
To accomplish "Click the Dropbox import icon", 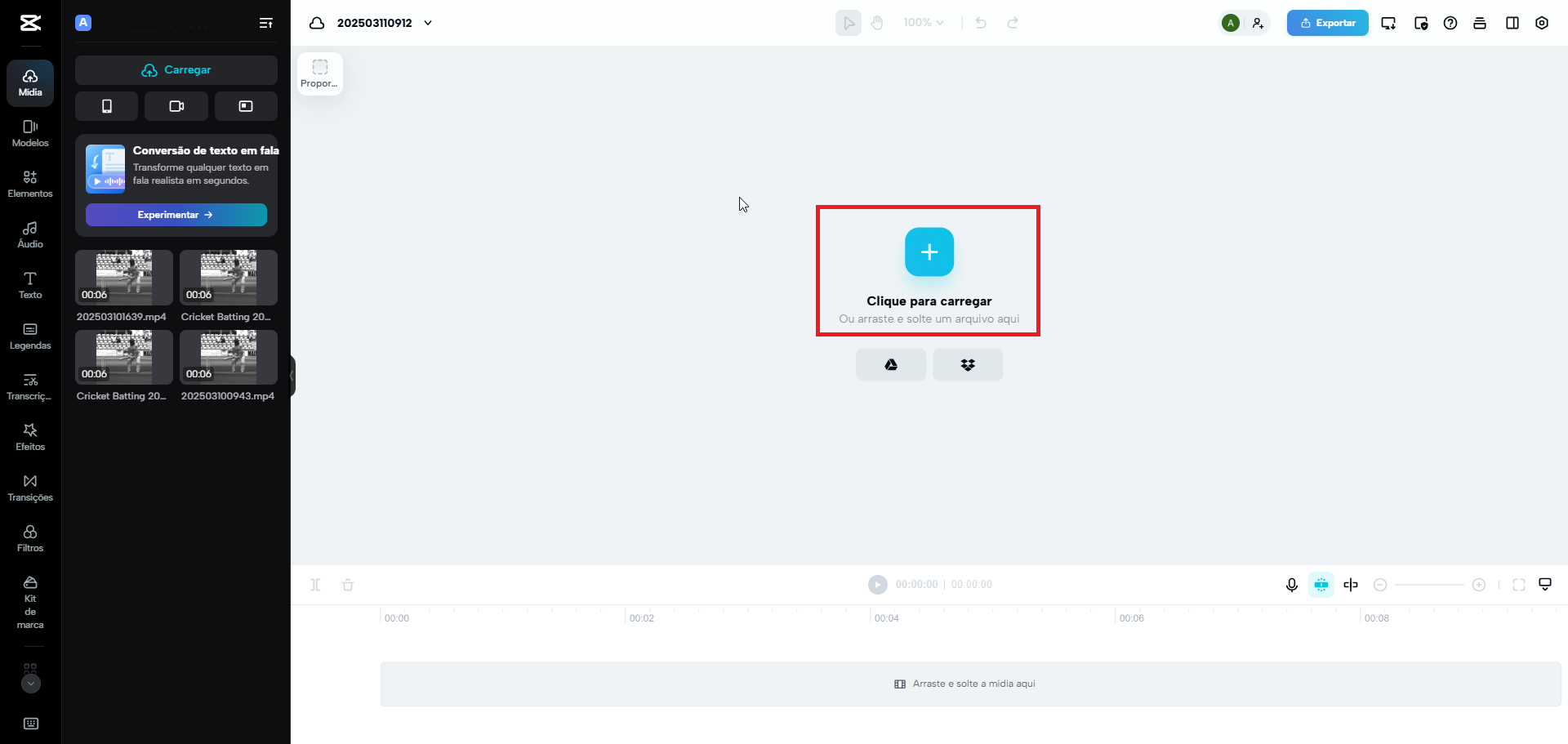I will click(x=968, y=365).
